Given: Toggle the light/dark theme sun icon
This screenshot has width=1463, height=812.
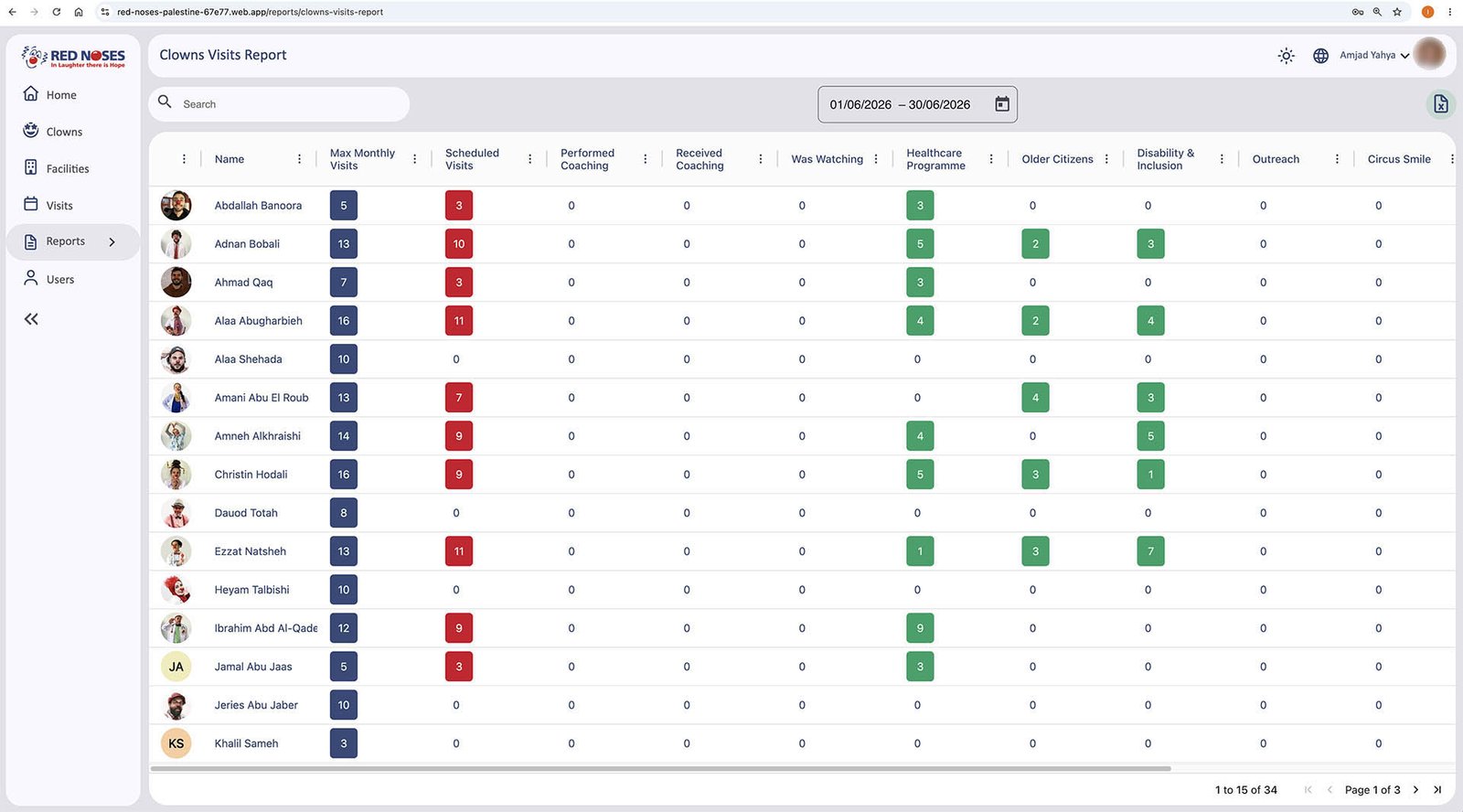Looking at the screenshot, I should pyautogui.click(x=1287, y=56).
